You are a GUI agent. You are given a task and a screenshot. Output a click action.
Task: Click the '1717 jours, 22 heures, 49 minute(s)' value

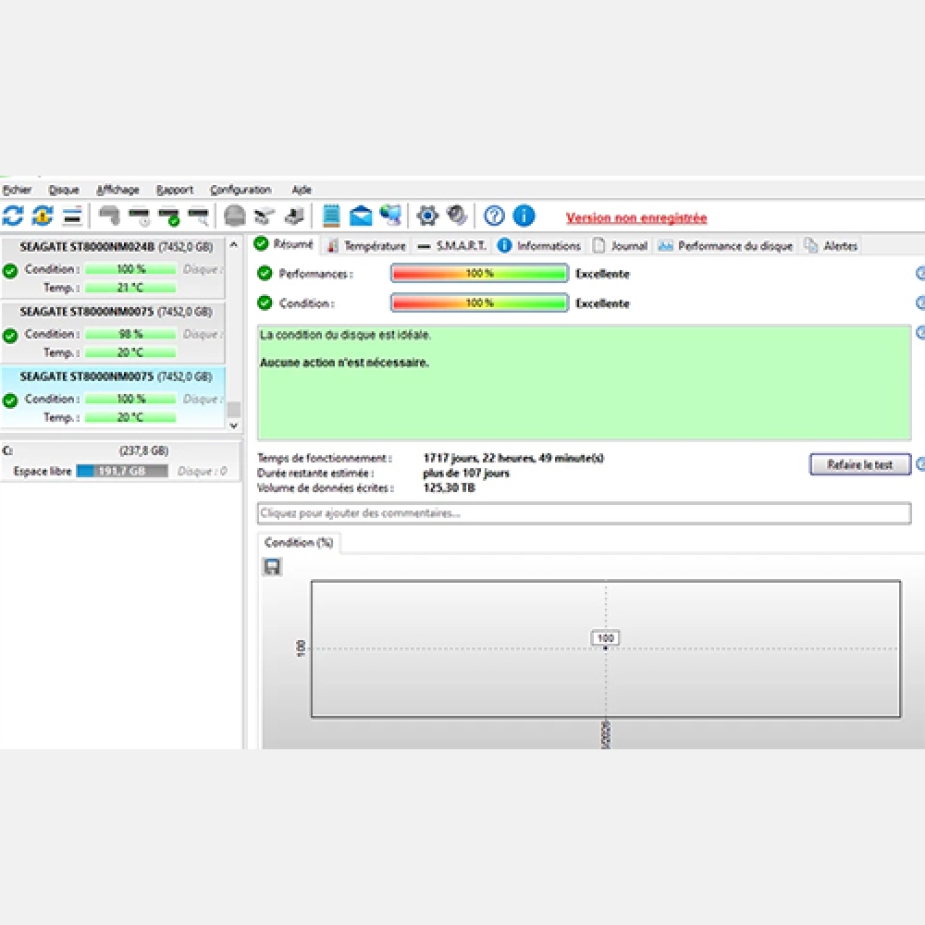tap(513, 458)
